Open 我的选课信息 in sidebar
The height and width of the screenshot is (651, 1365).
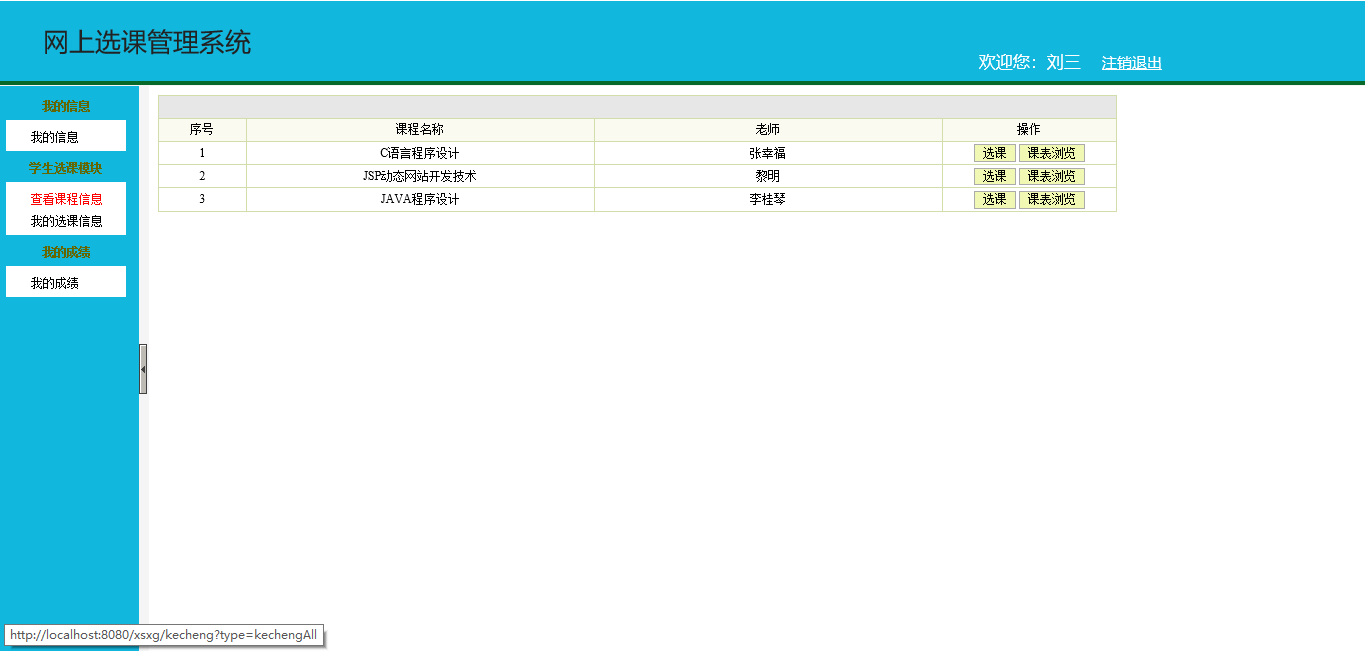pyautogui.click(x=66, y=221)
